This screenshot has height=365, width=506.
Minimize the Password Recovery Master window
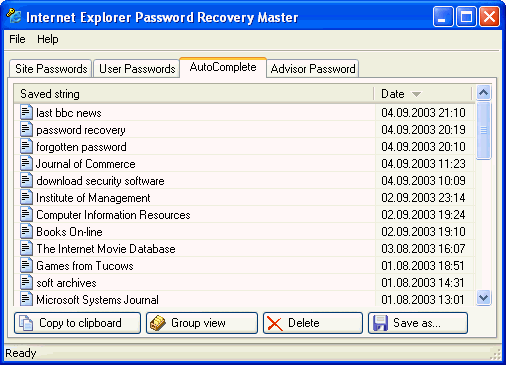point(443,16)
